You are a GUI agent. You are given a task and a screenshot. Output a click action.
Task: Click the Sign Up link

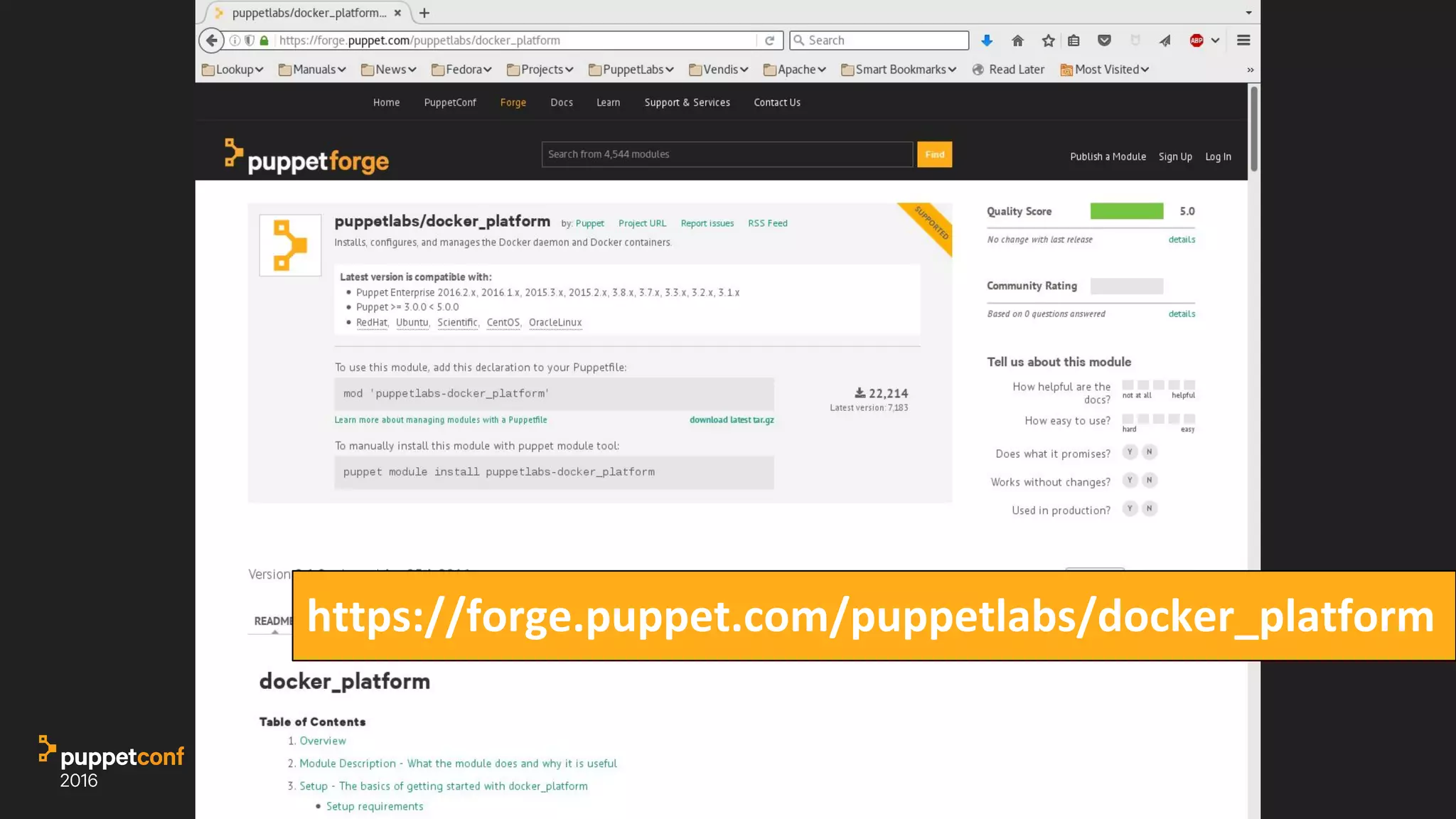[1175, 156]
